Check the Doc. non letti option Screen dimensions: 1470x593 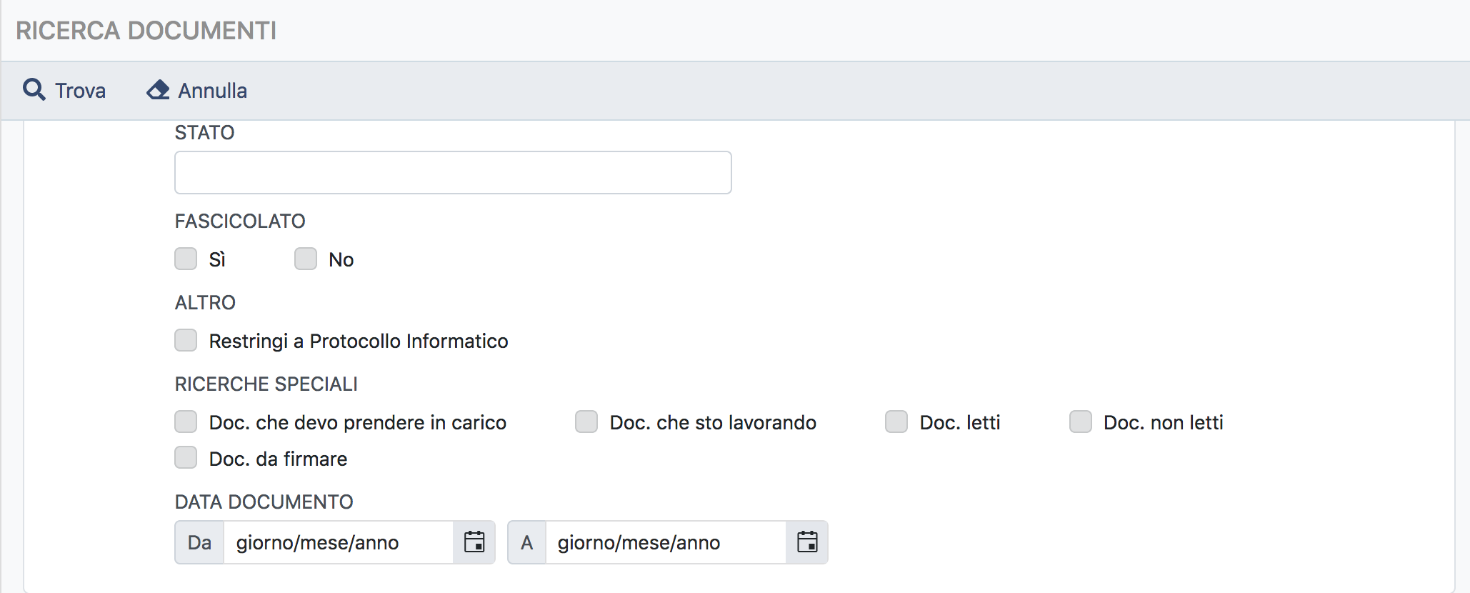(1080, 422)
